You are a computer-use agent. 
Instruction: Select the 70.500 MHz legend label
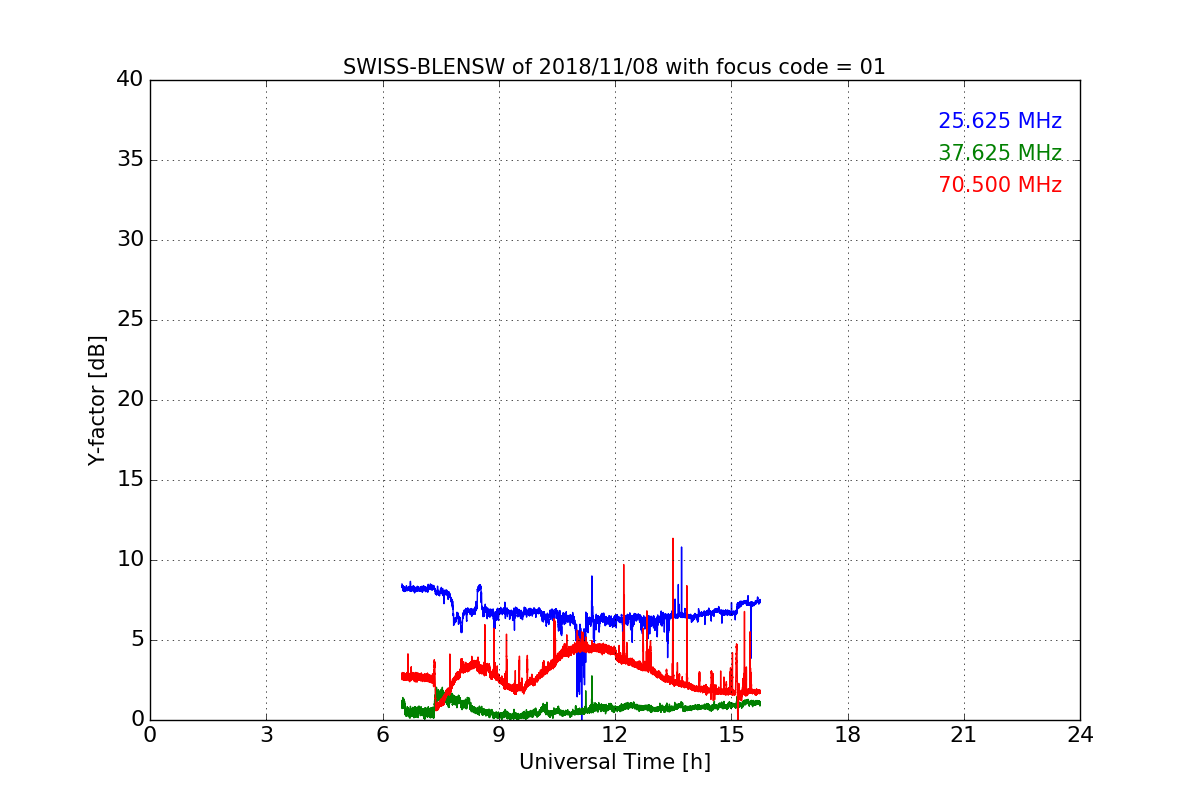coord(1000,185)
